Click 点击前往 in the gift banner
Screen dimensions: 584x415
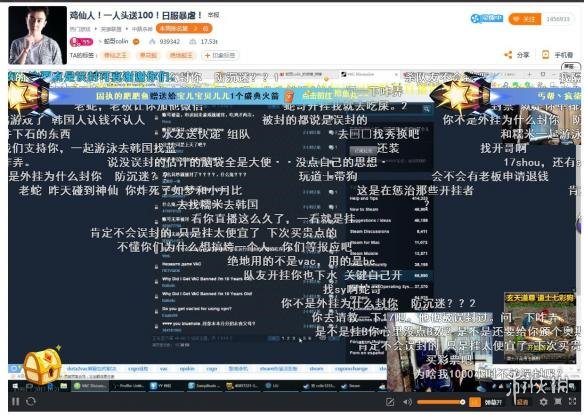pyautogui.click(x=316, y=95)
